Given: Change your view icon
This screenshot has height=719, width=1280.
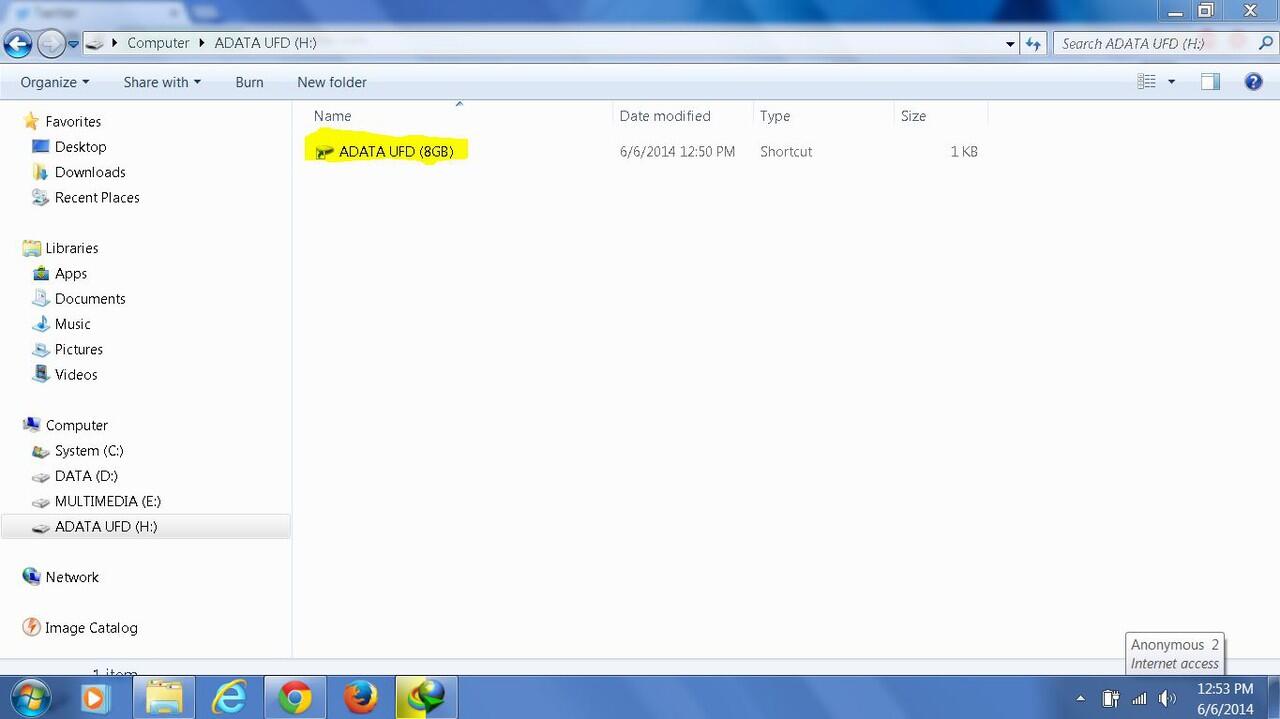Looking at the screenshot, I should tap(1147, 82).
